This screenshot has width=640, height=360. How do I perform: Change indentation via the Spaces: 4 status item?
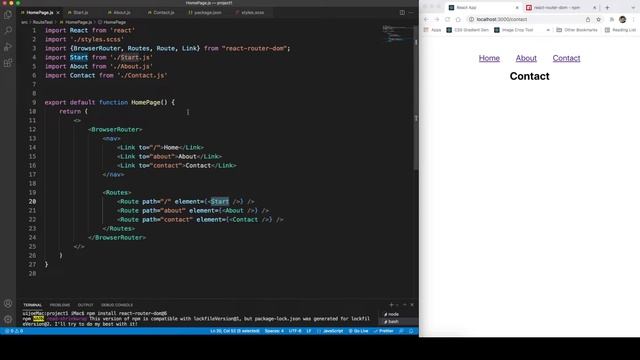[x=274, y=331]
